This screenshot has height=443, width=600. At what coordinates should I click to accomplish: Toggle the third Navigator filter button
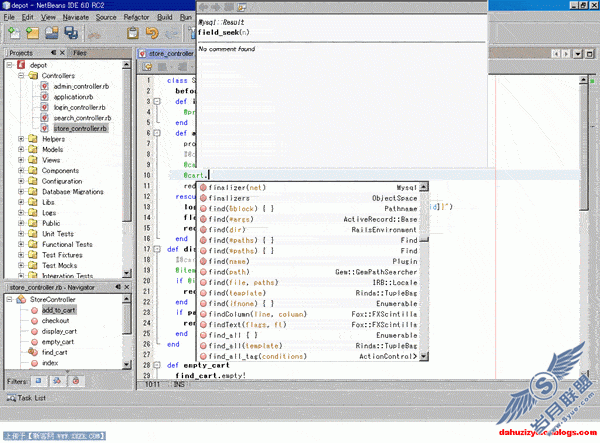click(x=76, y=381)
